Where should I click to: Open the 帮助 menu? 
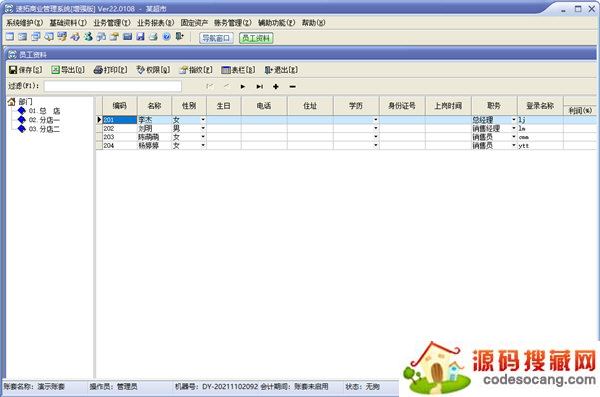pos(313,23)
